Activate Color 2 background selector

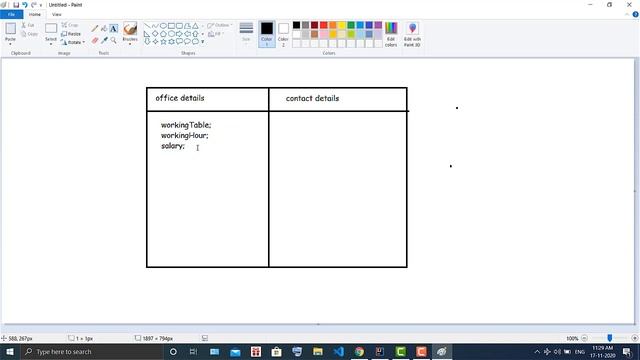point(283,34)
